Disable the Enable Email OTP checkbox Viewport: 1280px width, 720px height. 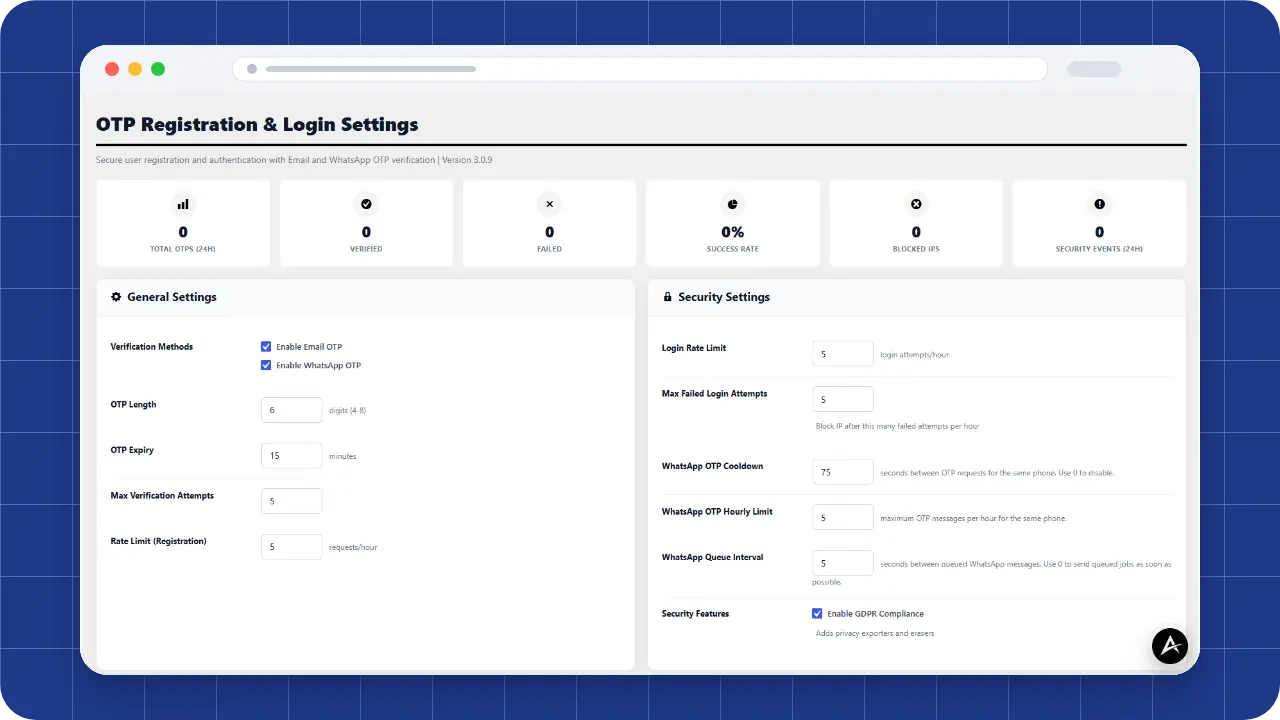(266, 347)
